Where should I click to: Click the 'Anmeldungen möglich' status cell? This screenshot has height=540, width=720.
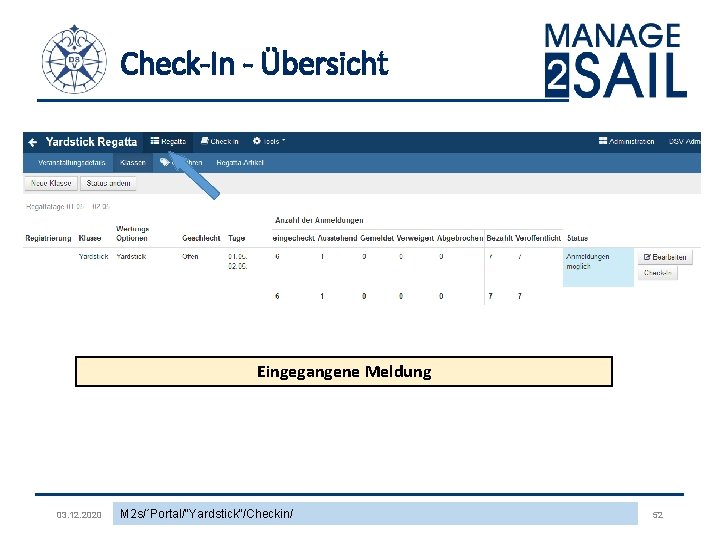click(598, 267)
